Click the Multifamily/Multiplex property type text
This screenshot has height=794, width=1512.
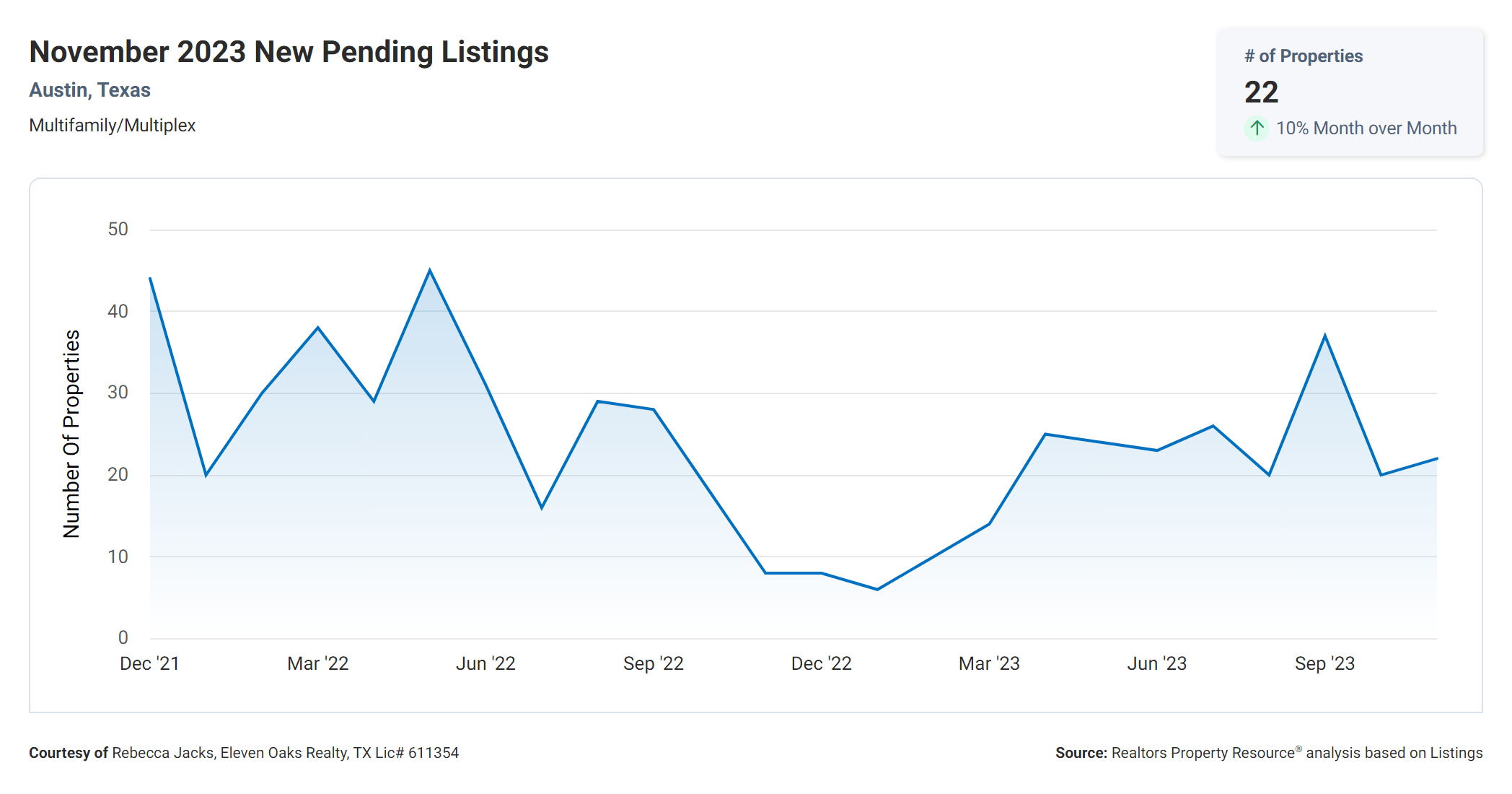pos(112,126)
